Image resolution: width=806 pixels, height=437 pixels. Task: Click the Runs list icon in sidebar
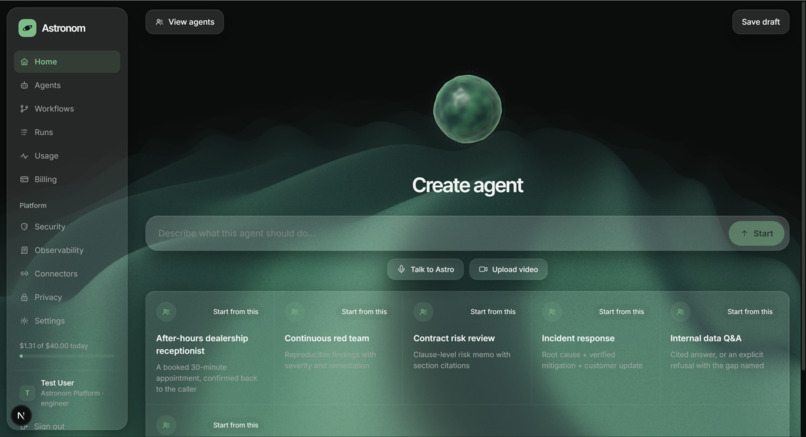click(24, 132)
